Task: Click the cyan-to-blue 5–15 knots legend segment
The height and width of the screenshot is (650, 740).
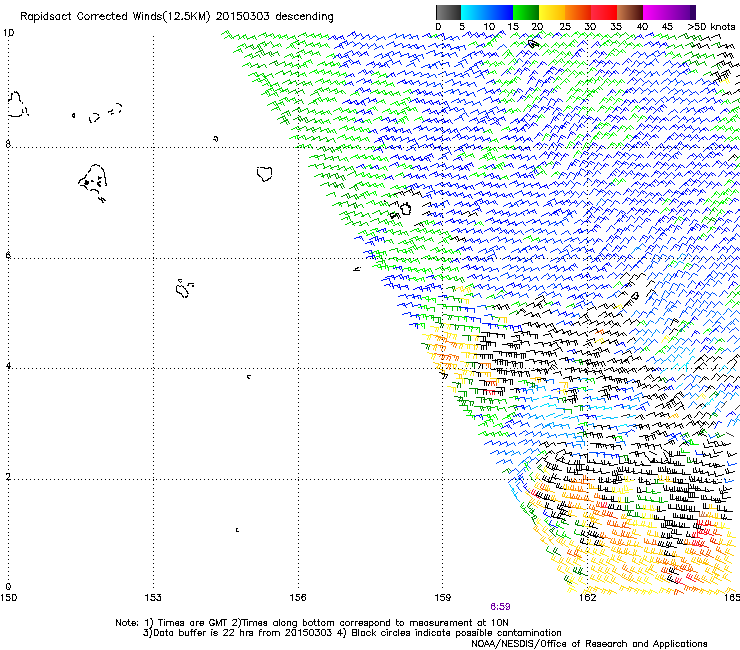Action: click(x=487, y=12)
